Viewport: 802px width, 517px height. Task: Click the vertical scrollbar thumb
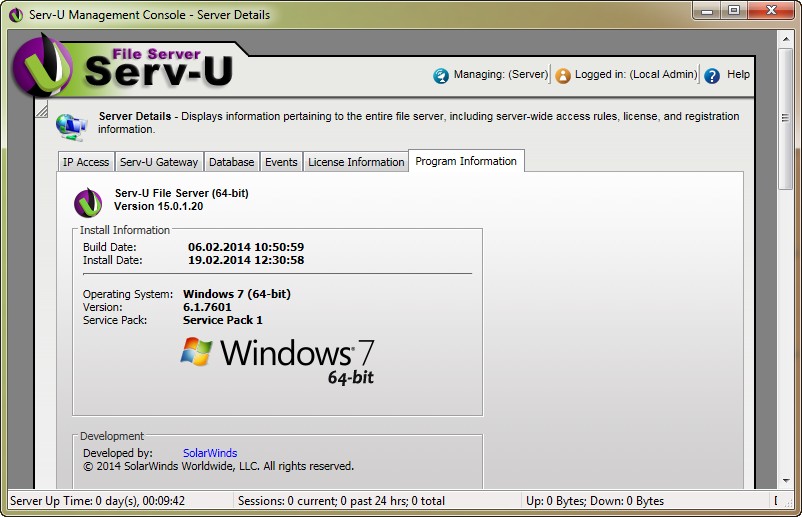pyautogui.click(x=786, y=119)
